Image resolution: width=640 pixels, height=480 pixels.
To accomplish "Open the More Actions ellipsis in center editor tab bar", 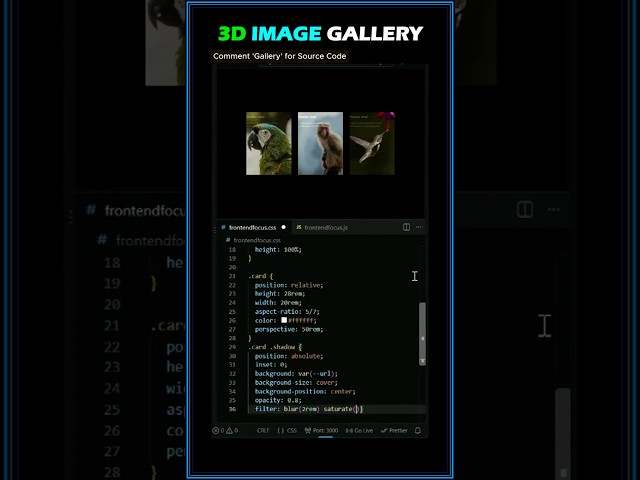I will (x=418, y=227).
